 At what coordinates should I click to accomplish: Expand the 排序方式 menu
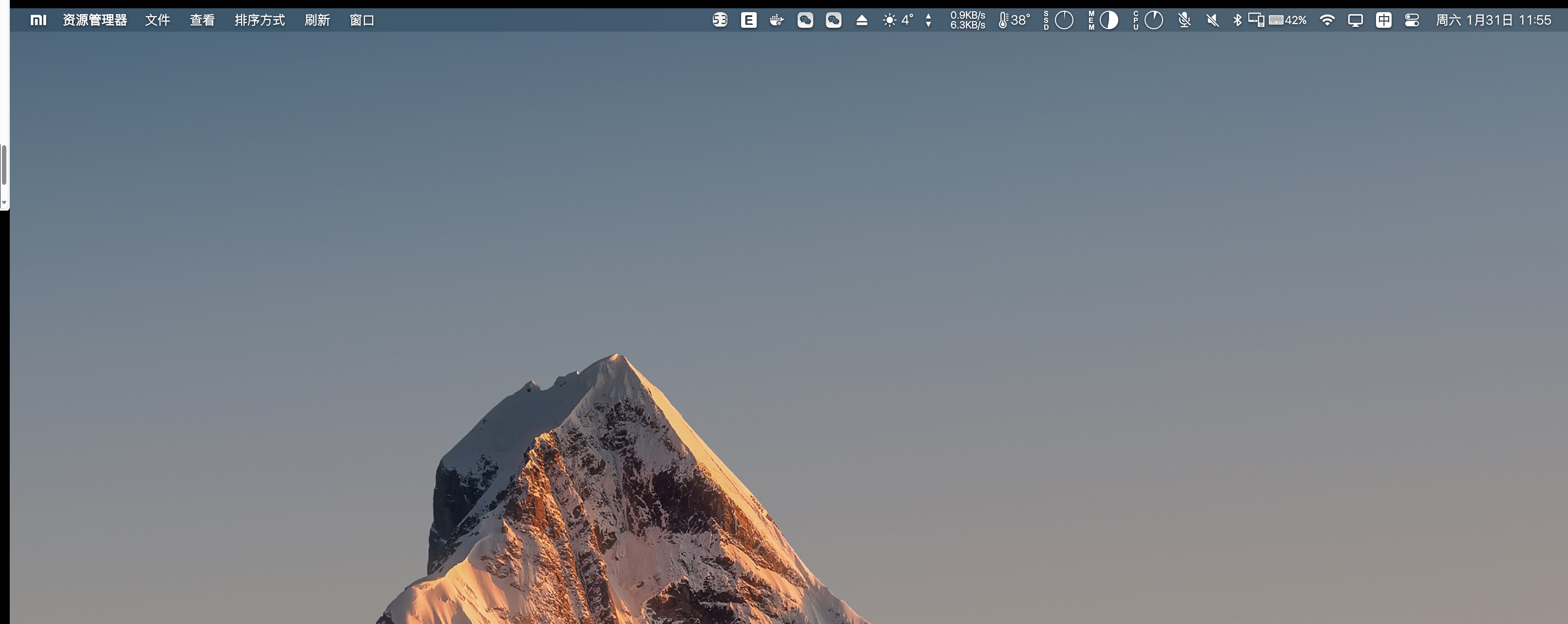(260, 20)
